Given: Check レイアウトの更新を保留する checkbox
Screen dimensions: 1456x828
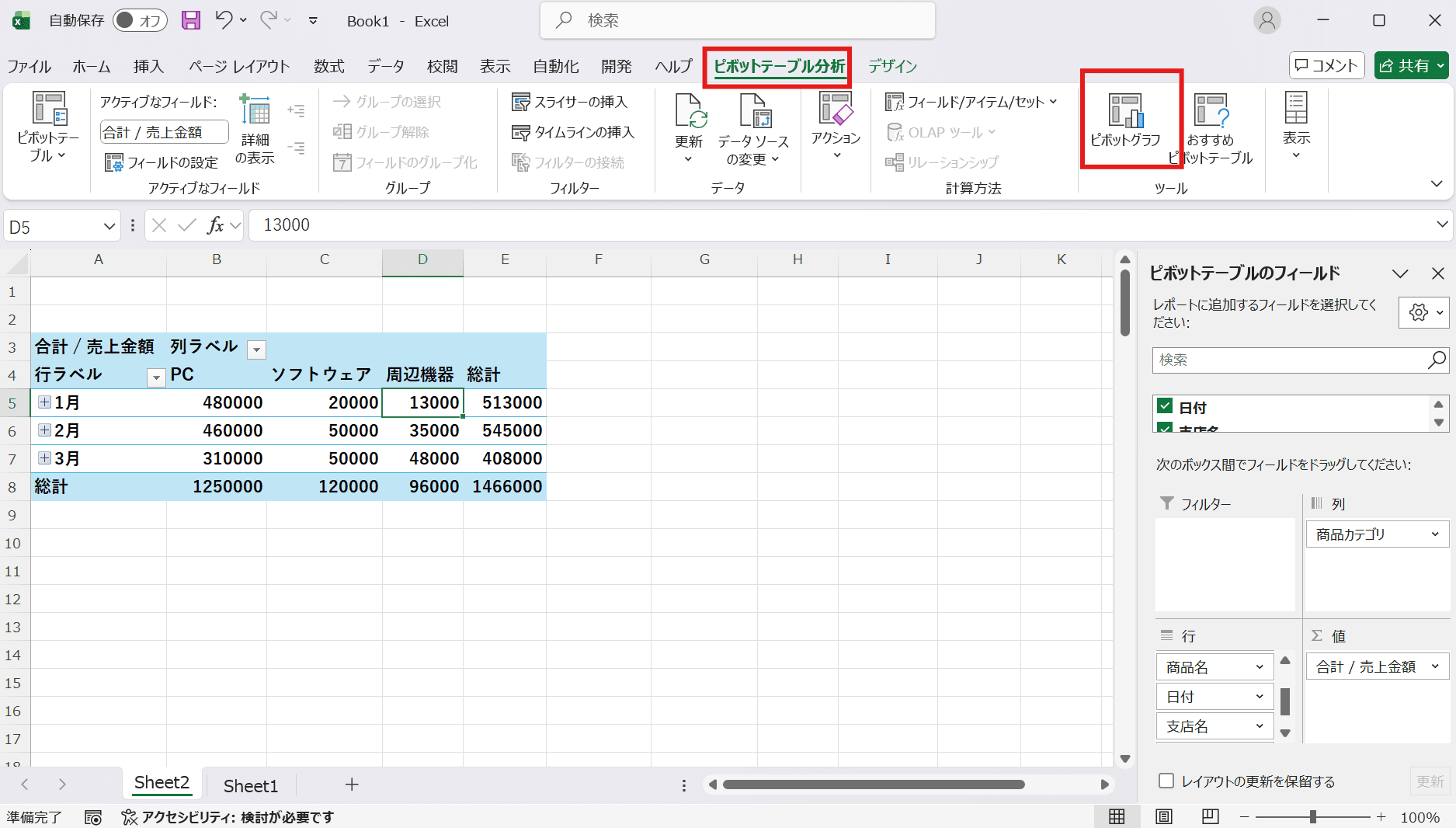Looking at the screenshot, I should [x=1166, y=781].
